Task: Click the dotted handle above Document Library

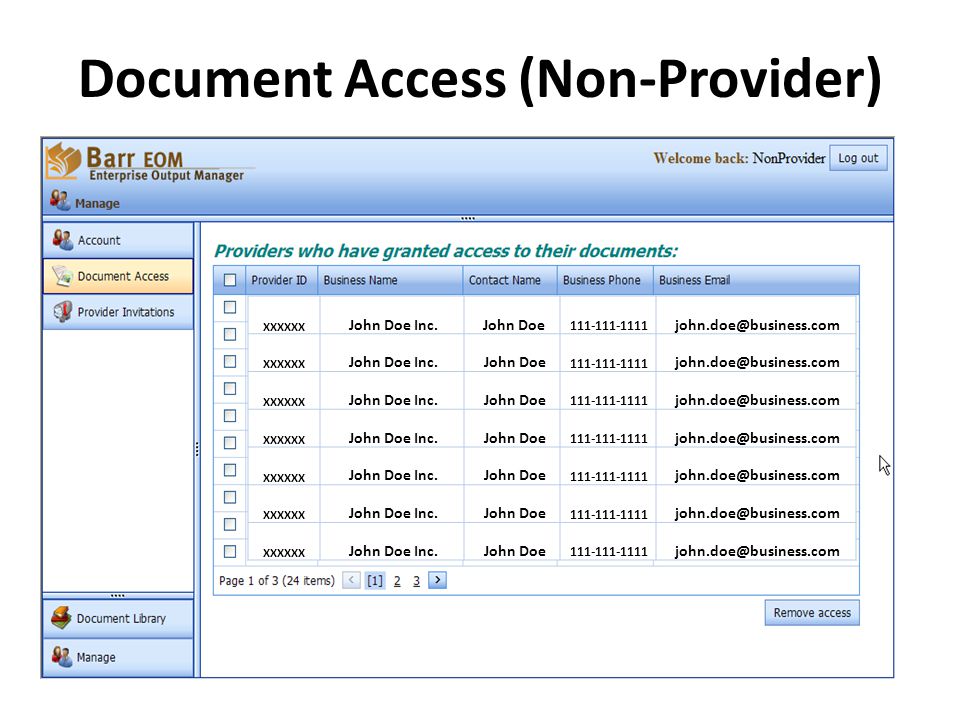Action: tap(118, 595)
